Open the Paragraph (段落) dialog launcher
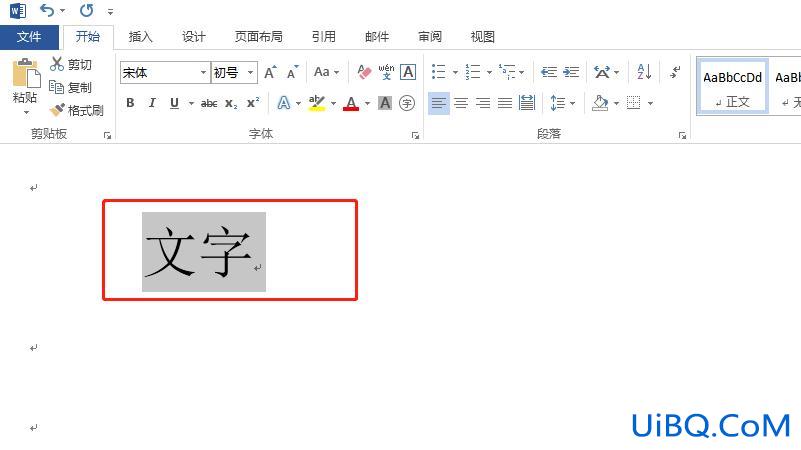 point(682,135)
